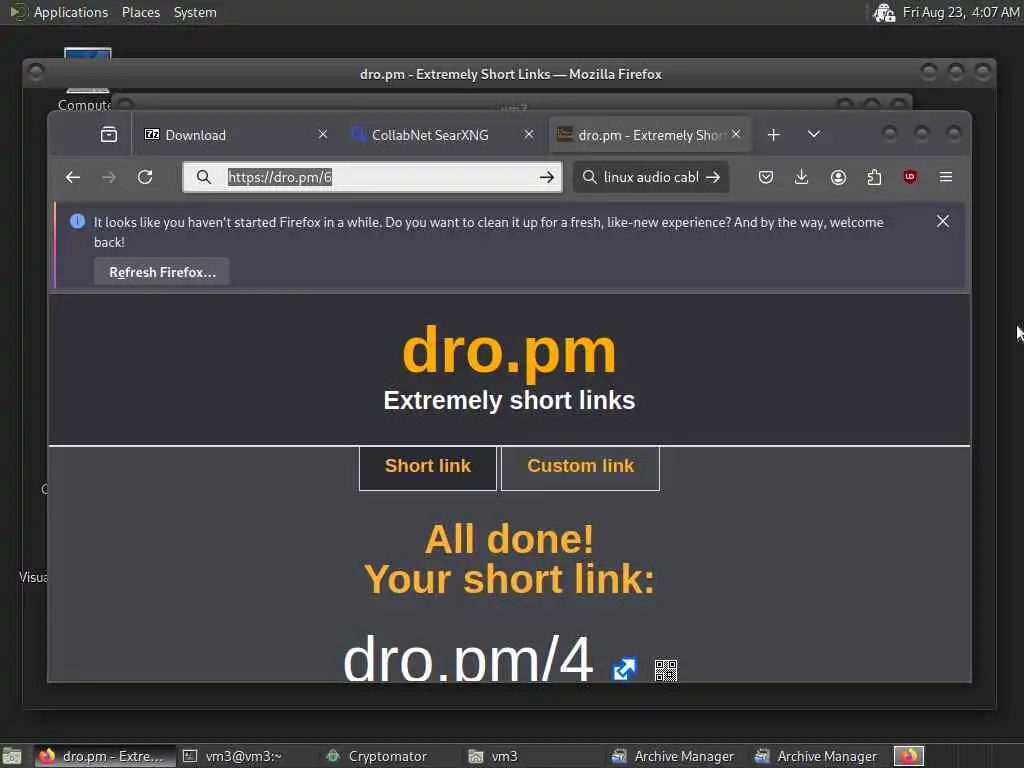The image size is (1024, 768).
Task: Open the Firefox account menu
Action: coord(838,177)
